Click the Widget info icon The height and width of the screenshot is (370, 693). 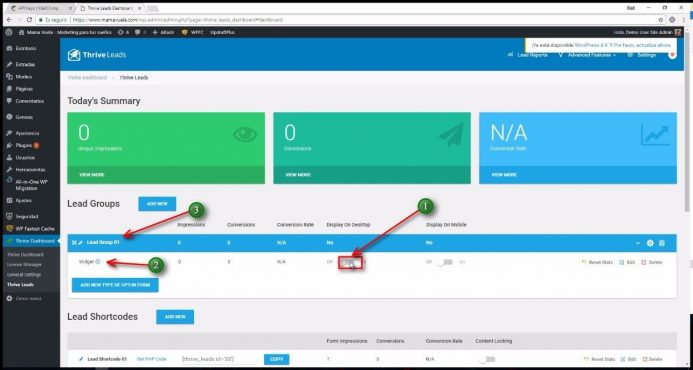98,262
